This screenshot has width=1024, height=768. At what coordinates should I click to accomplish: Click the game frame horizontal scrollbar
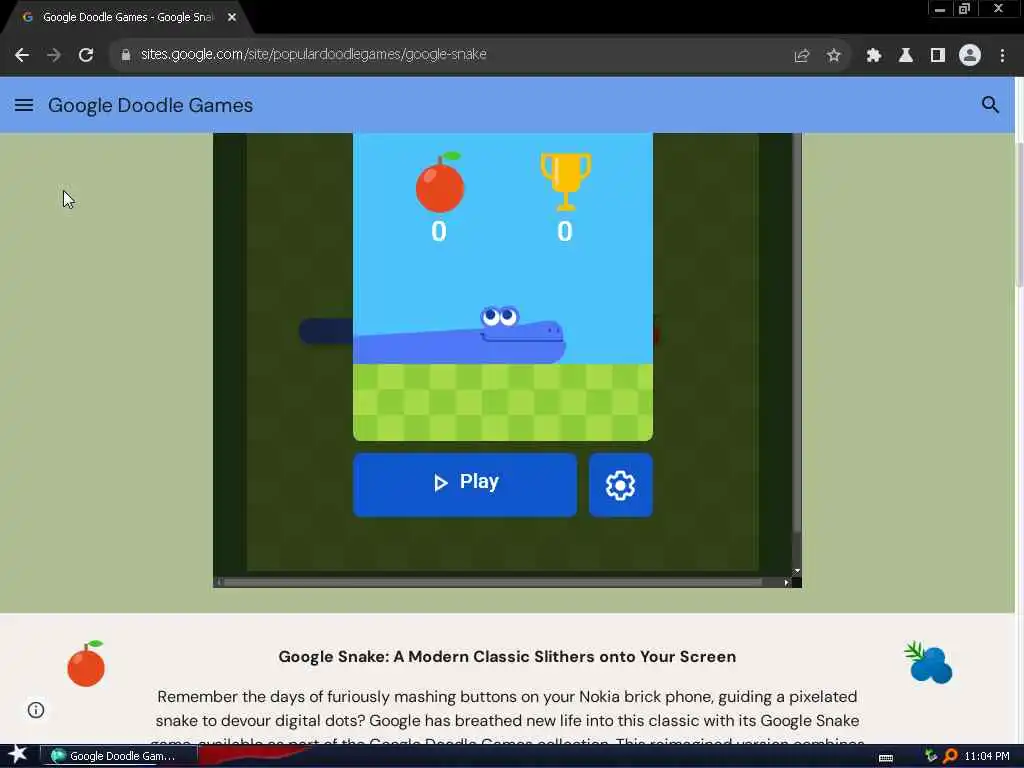click(492, 582)
